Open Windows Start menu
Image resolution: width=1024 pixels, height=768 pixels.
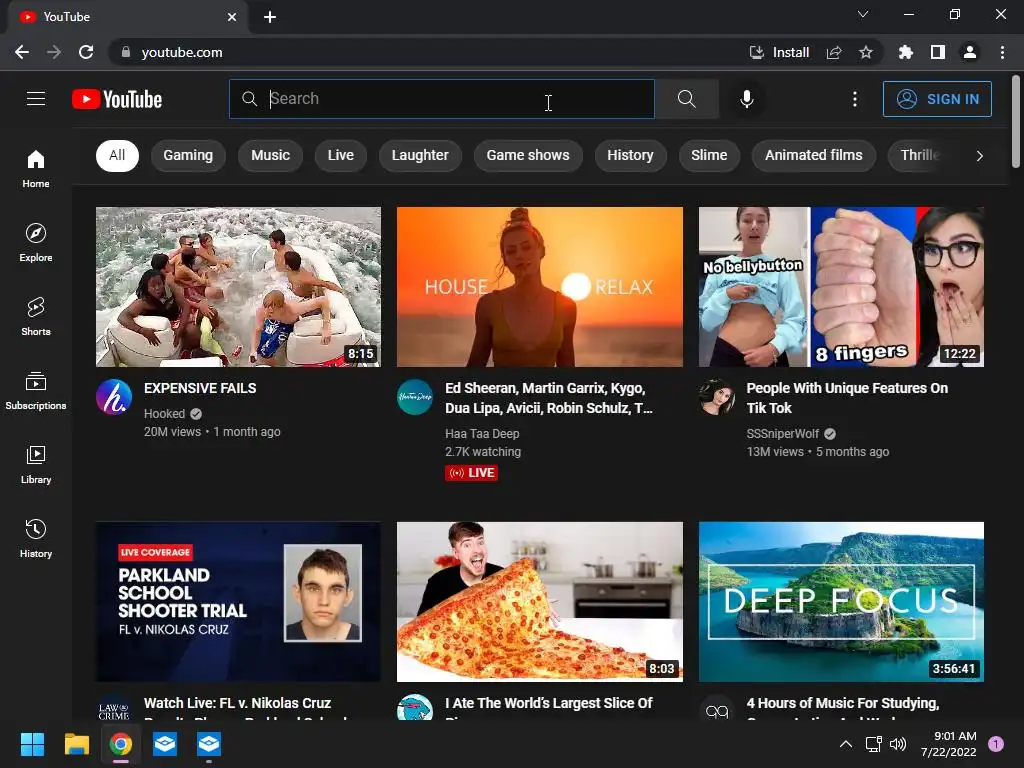click(x=32, y=744)
